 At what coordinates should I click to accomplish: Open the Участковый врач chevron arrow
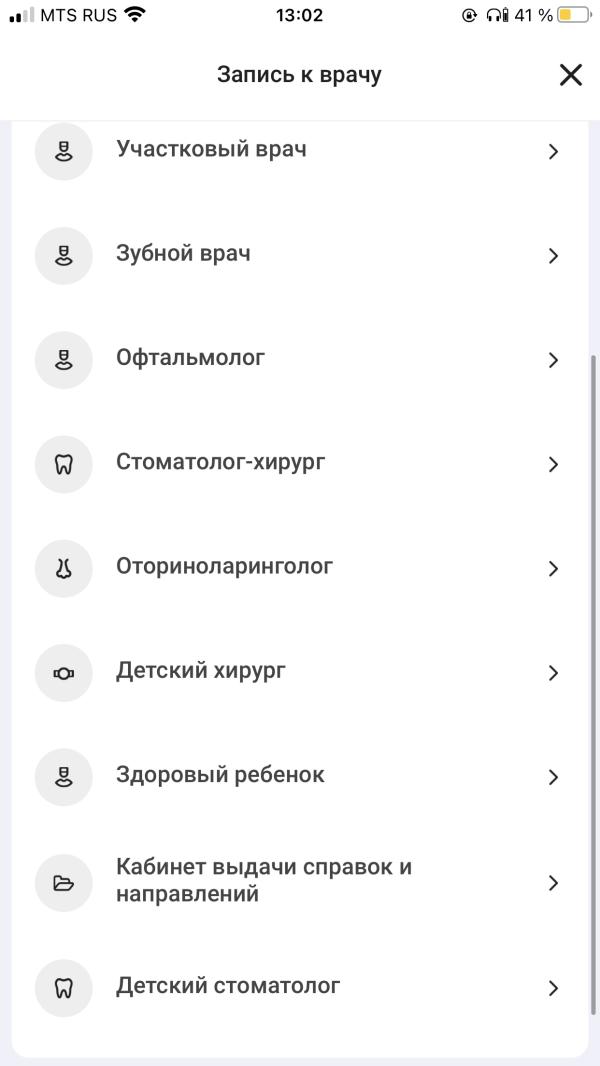(x=553, y=152)
